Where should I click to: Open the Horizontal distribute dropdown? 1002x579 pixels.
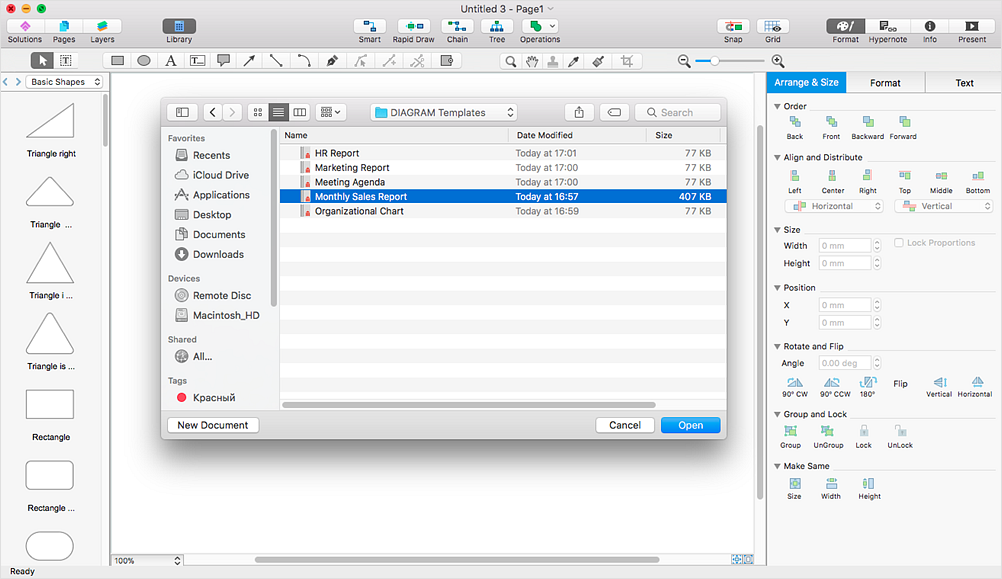[x=834, y=206]
